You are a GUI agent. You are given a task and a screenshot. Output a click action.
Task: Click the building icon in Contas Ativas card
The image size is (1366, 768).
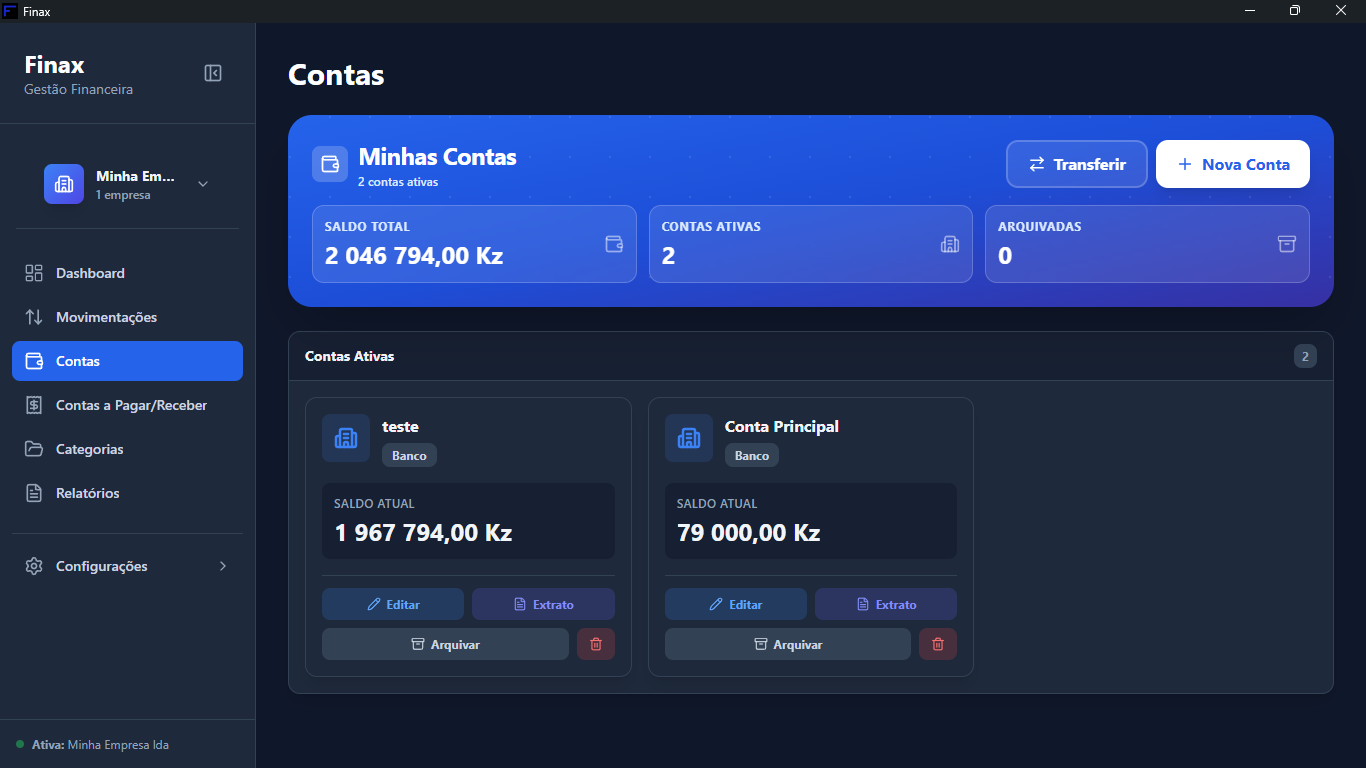tap(950, 244)
